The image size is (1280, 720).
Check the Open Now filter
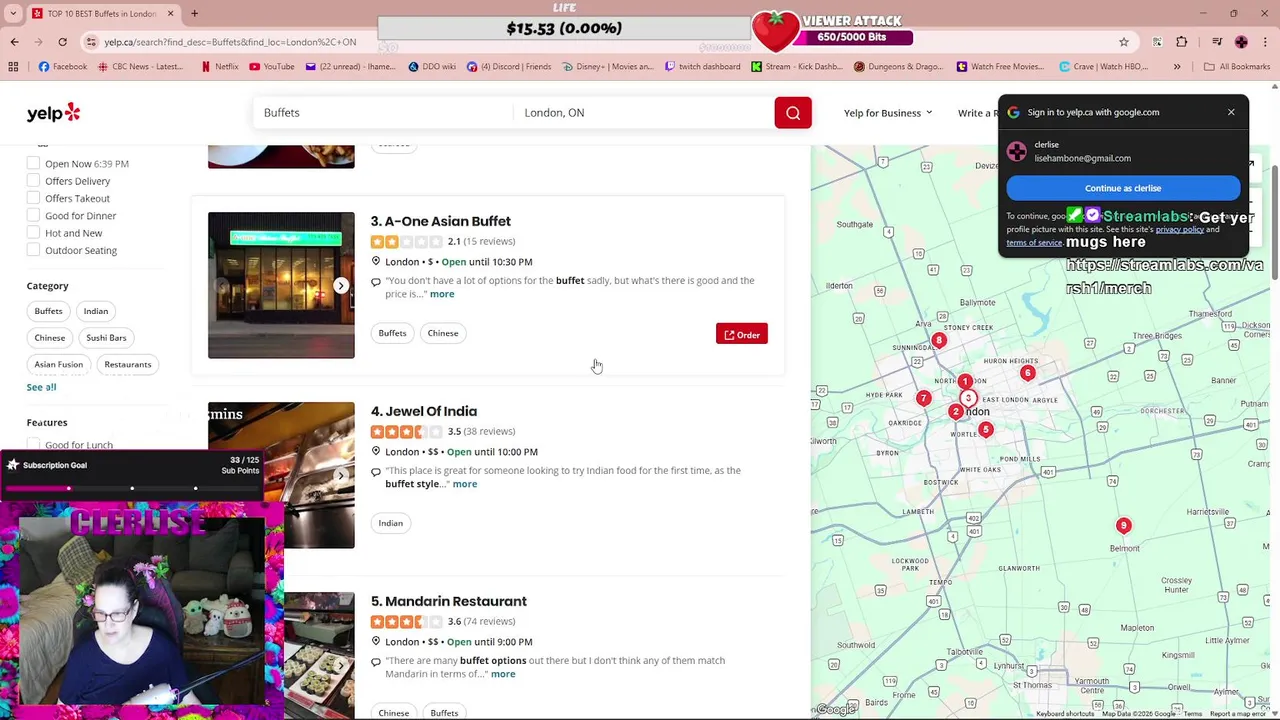(33, 163)
